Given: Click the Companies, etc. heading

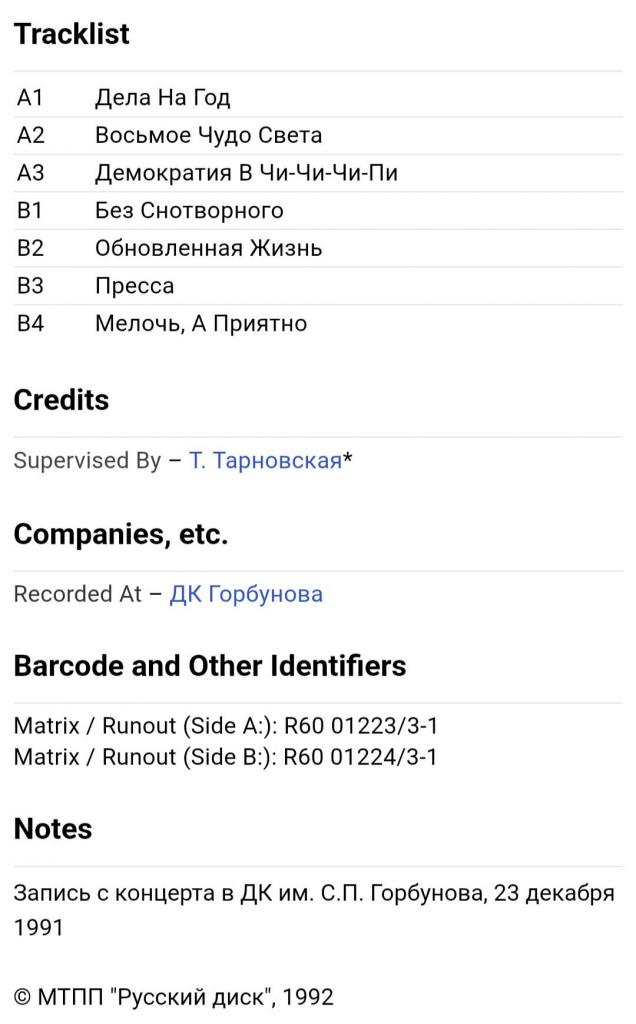Looking at the screenshot, I should tap(121, 534).
